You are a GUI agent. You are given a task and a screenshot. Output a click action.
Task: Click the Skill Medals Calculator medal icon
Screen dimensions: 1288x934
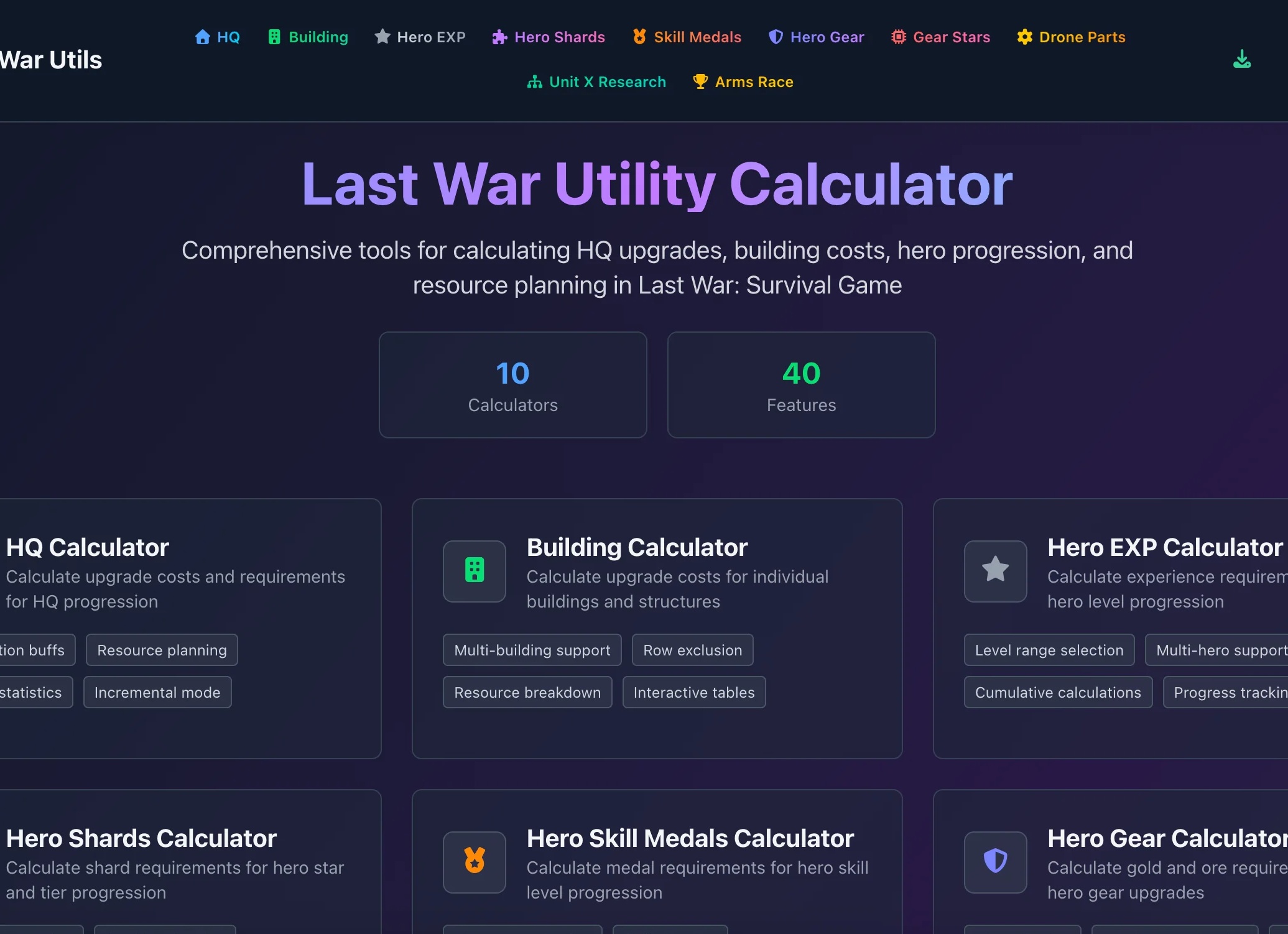(474, 861)
